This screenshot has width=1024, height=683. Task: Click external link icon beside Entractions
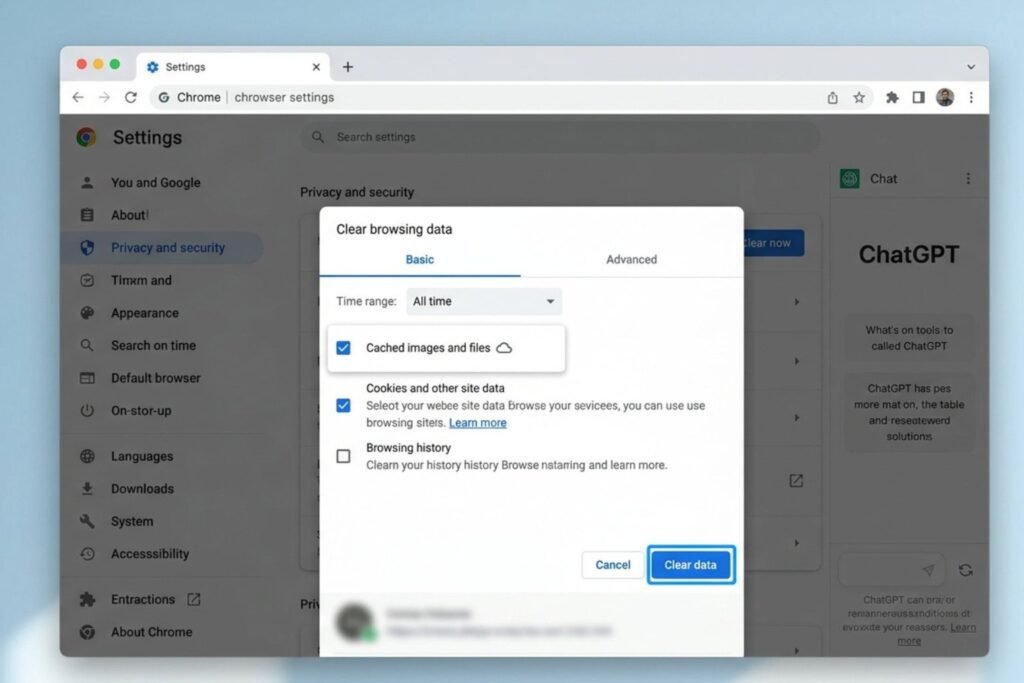194,599
